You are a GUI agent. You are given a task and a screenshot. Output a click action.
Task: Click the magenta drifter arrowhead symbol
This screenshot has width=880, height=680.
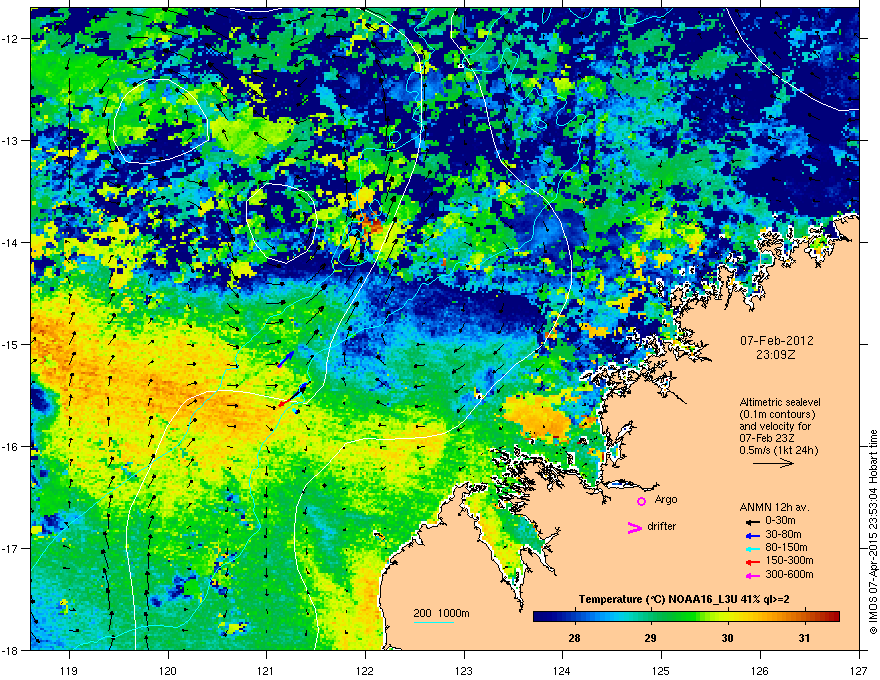634,527
